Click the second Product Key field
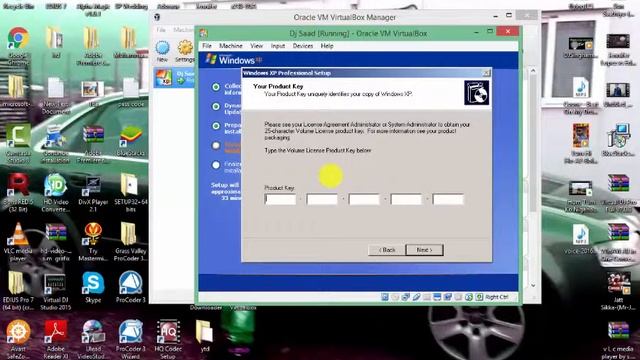Viewport: 640px width, 360px height. [322, 199]
